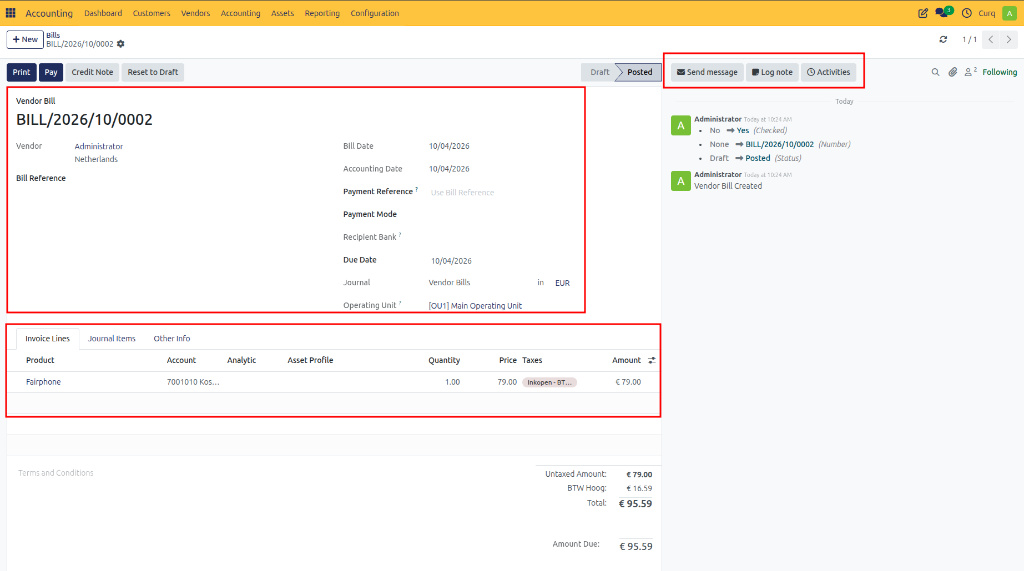The width and height of the screenshot is (1024, 571).
Task: Click the gear icon next to BILL/2026/10/0002
Action: (x=121, y=44)
